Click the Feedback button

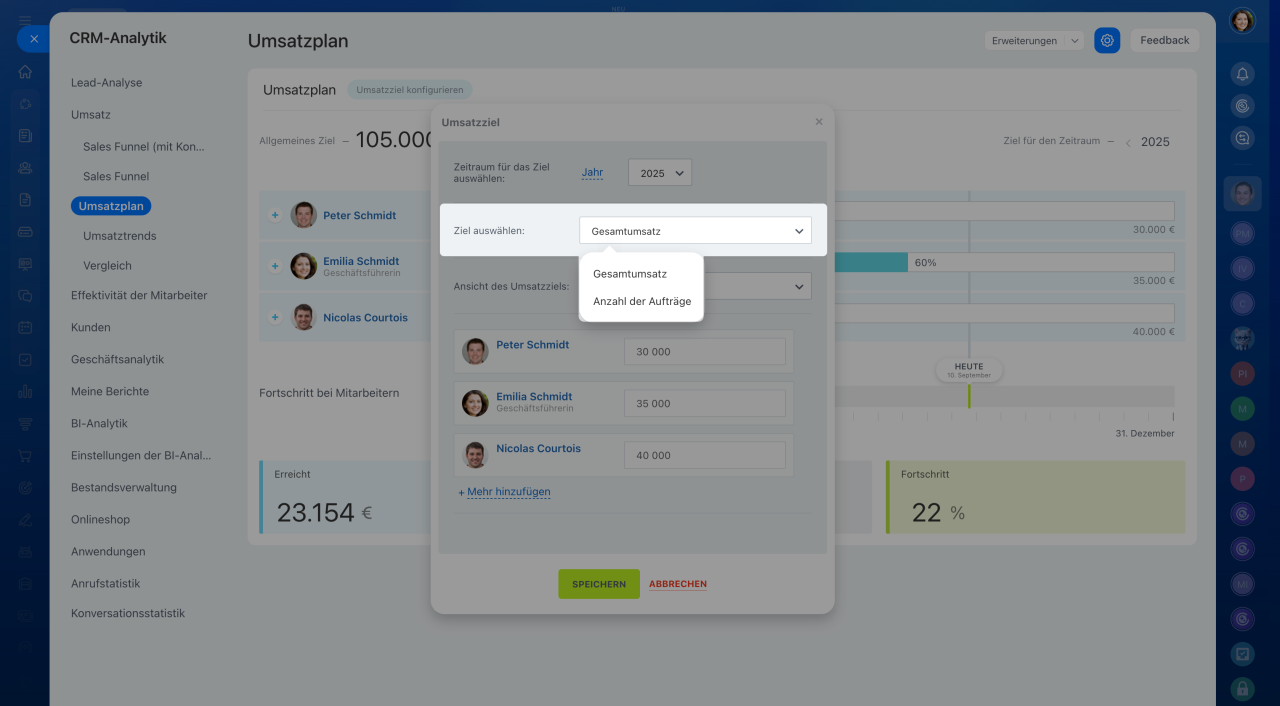(x=1165, y=40)
